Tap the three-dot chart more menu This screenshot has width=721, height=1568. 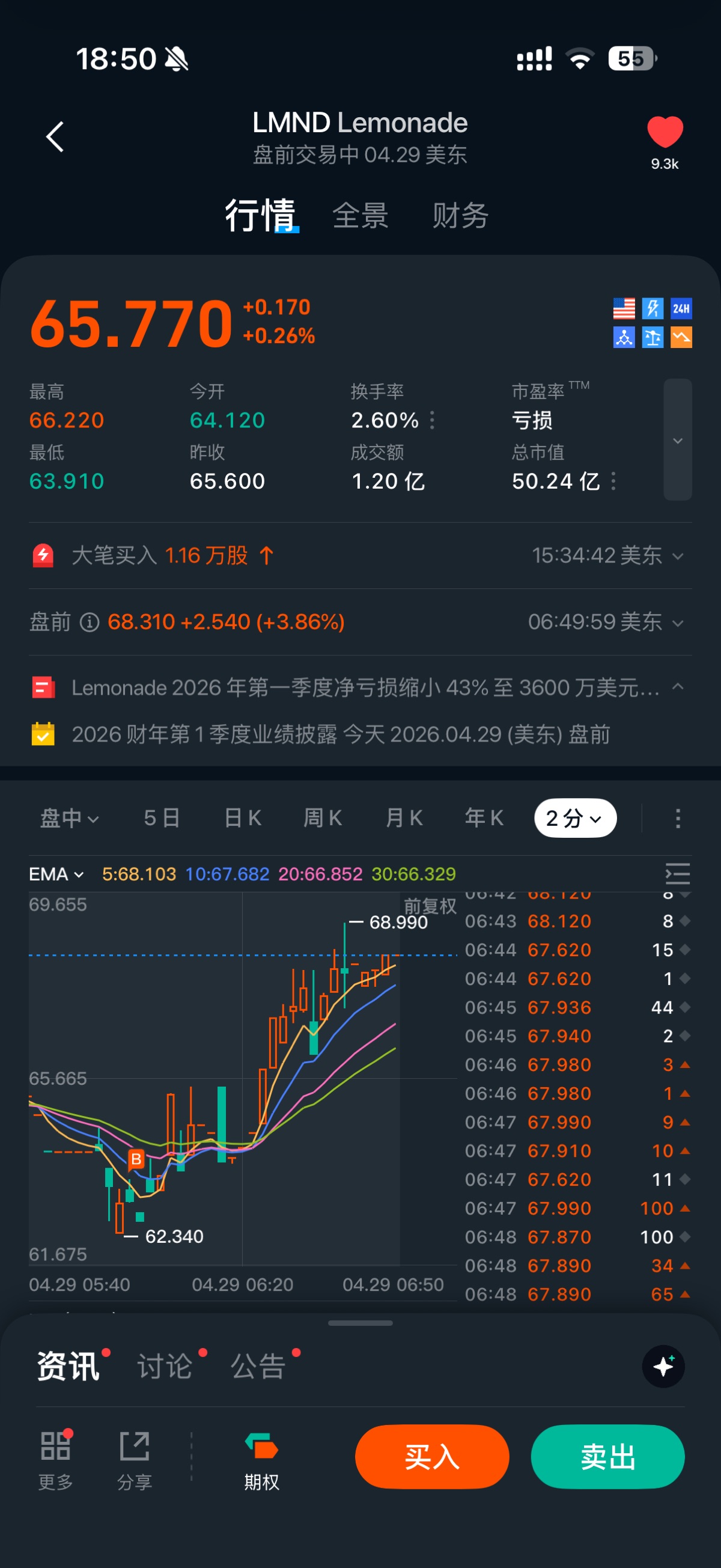677,818
